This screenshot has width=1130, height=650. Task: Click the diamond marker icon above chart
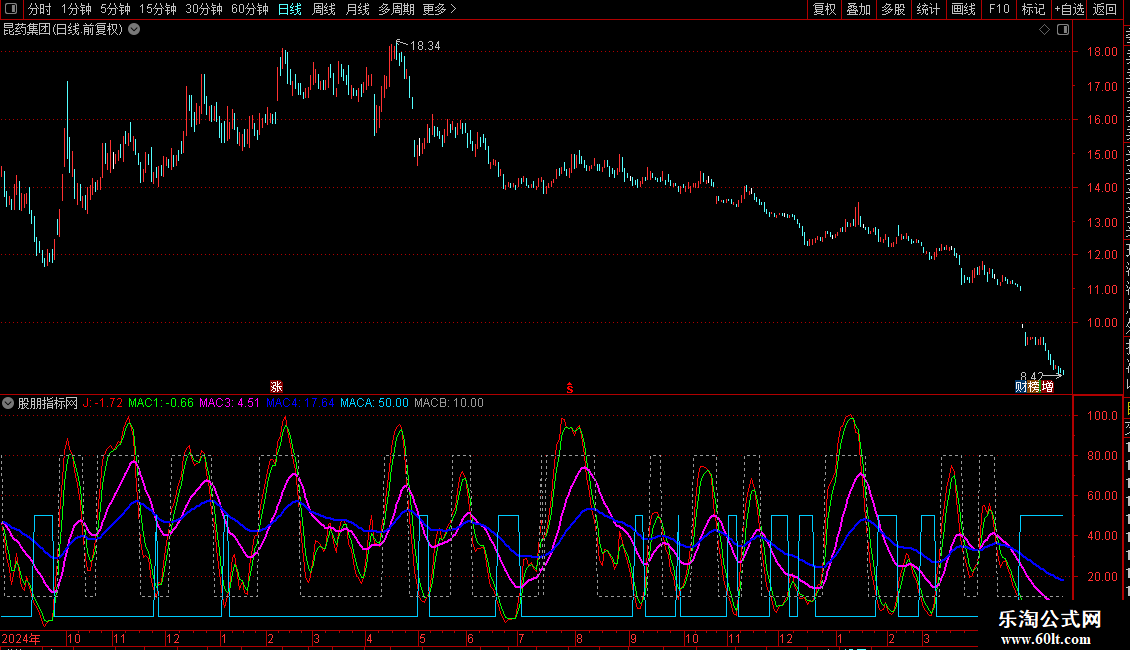[1044, 30]
